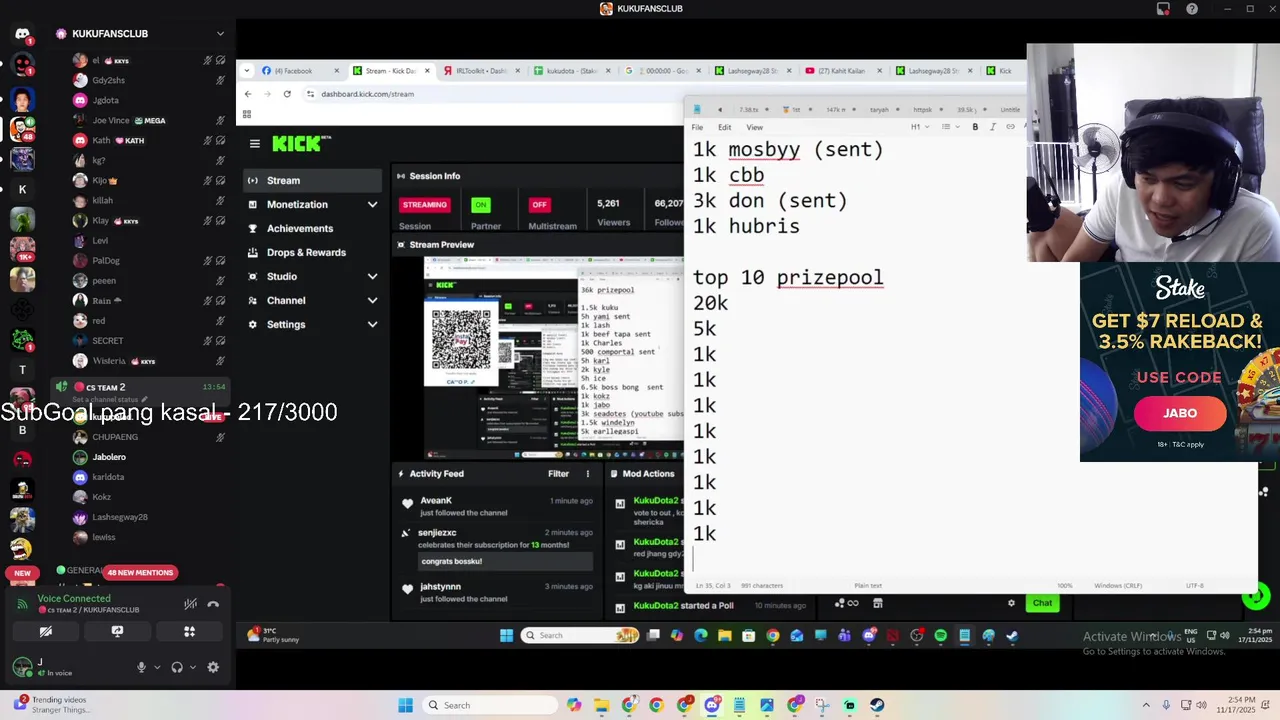Open Copilot from the taskbar
The image size is (1280, 720).
tap(574, 705)
